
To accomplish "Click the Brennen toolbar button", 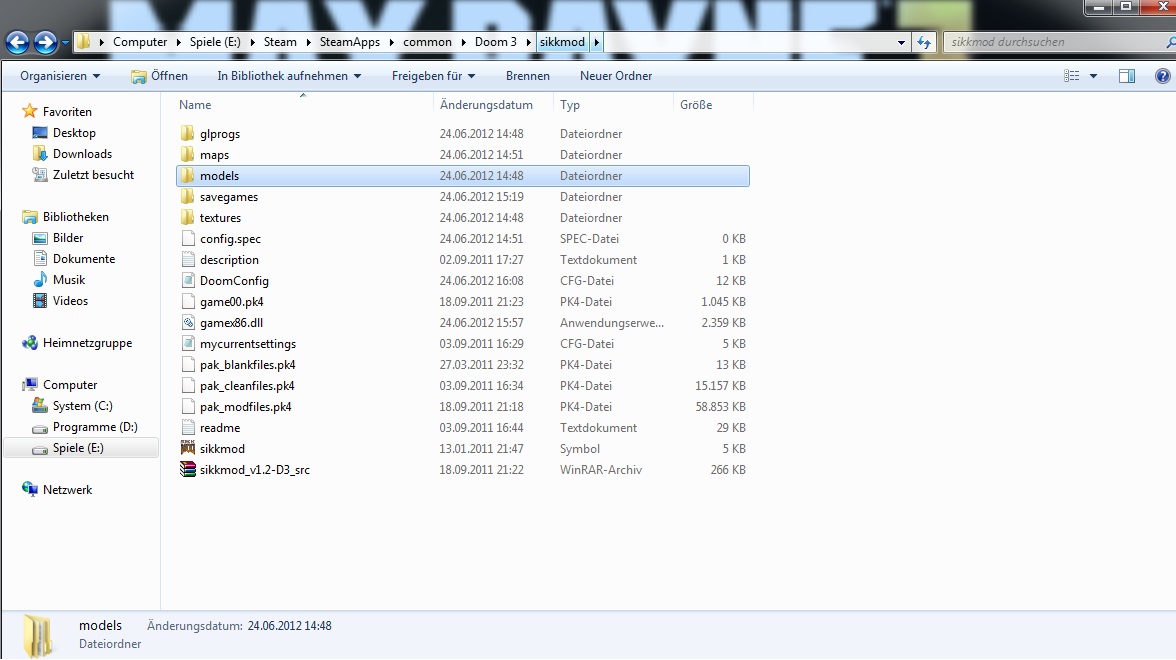I will pos(527,76).
